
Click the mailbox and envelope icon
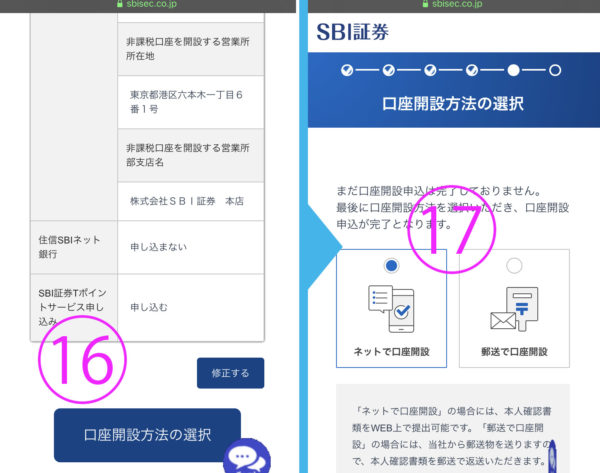point(514,309)
